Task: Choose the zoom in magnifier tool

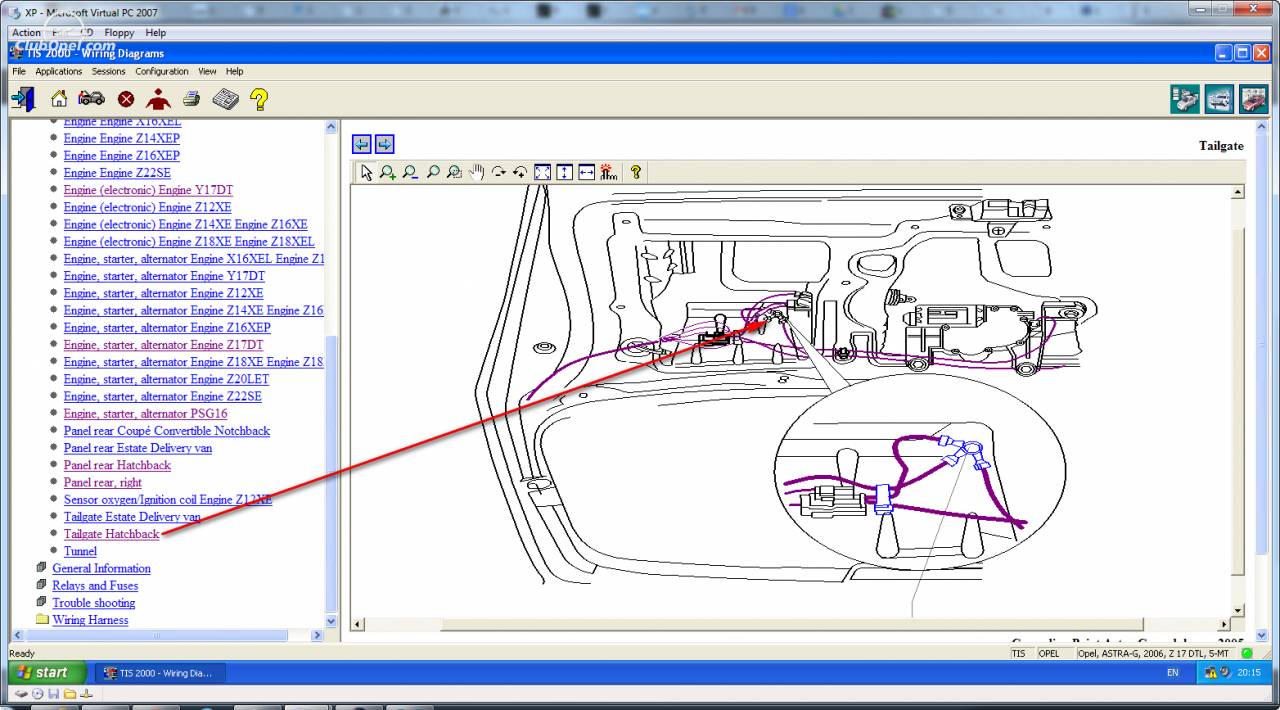Action: (388, 172)
